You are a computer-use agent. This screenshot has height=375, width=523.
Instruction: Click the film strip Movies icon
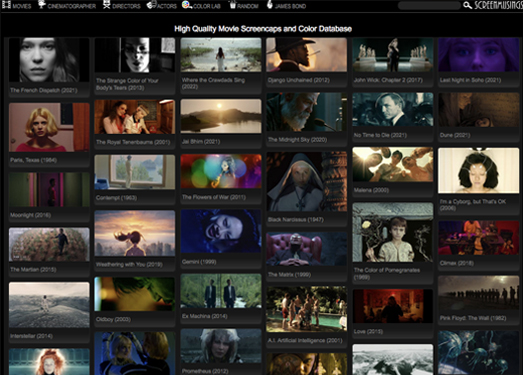[x=6, y=5]
